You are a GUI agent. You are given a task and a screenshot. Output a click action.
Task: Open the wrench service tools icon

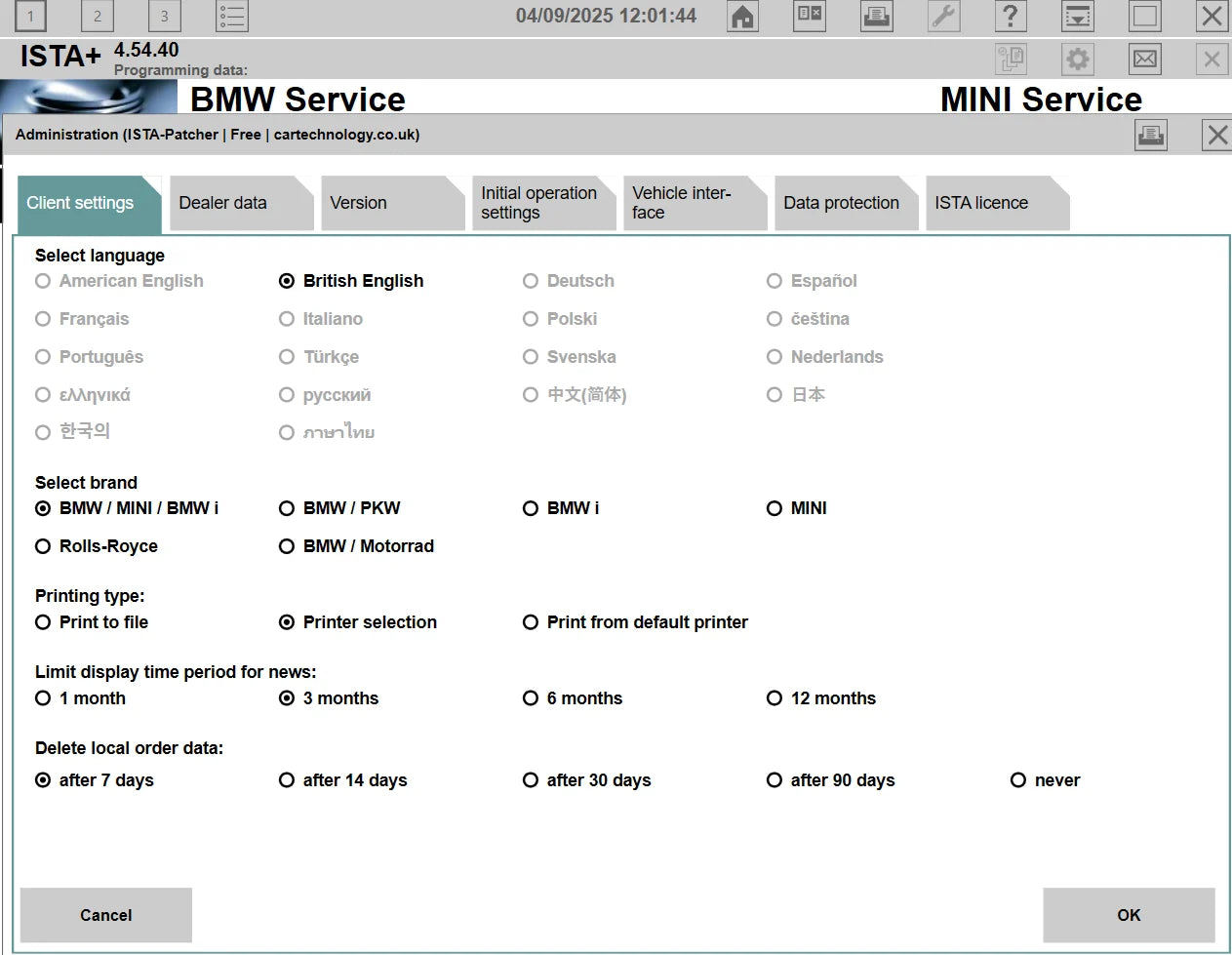pyautogui.click(x=942, y=17)
